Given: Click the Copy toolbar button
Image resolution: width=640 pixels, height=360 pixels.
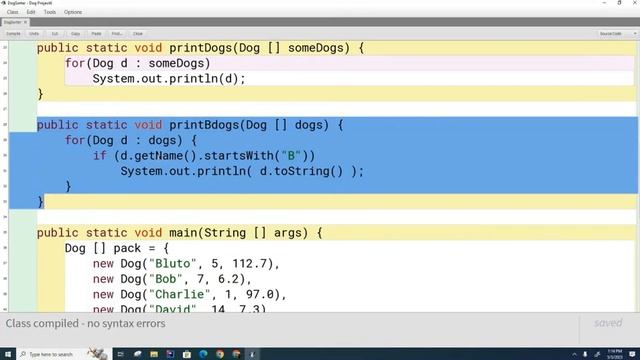Looking at the screenshot, I should pyautogui.click(x=76, y=33).
